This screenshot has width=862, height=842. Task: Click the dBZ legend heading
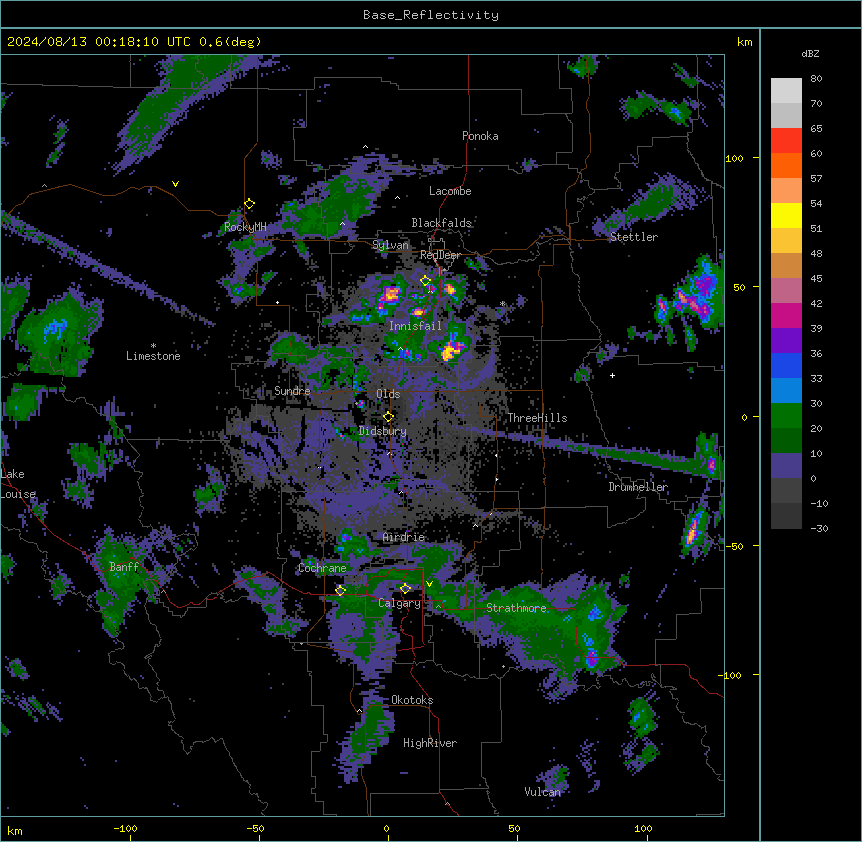[810, 53]
